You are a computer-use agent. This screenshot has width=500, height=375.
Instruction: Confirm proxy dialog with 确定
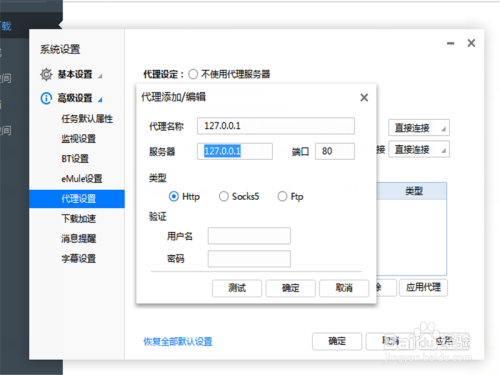pos(290,288)
